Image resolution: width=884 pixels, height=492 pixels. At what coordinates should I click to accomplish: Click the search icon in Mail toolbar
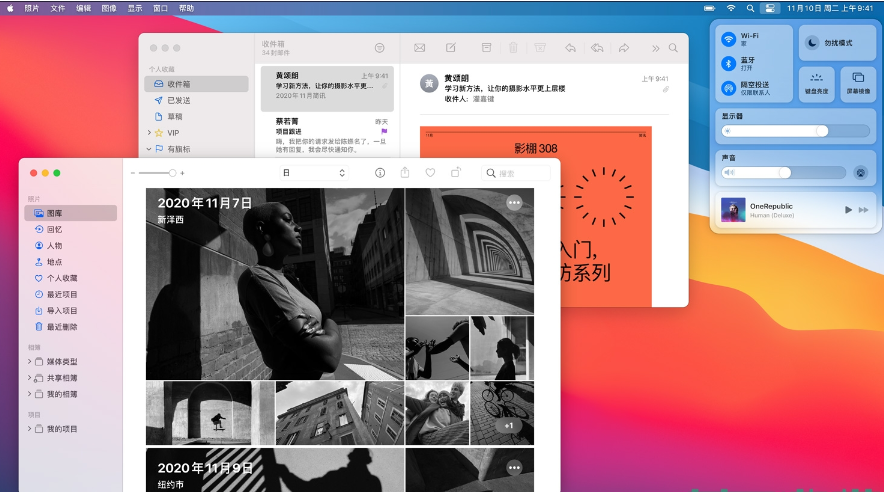point(673,48)
